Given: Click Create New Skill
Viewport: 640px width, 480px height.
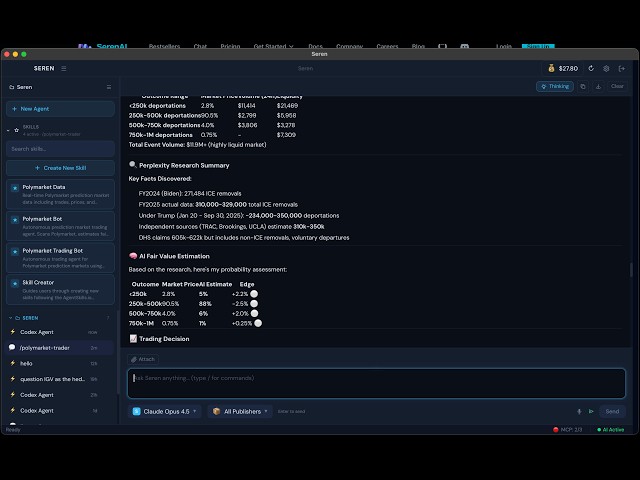Looking at the screenshot, I should pos(60,168).
